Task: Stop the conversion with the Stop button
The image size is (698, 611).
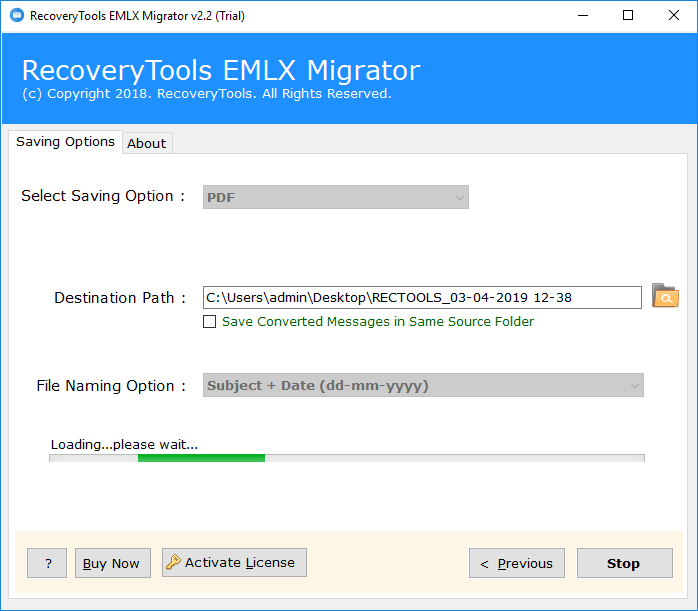Action: point(625,563)
